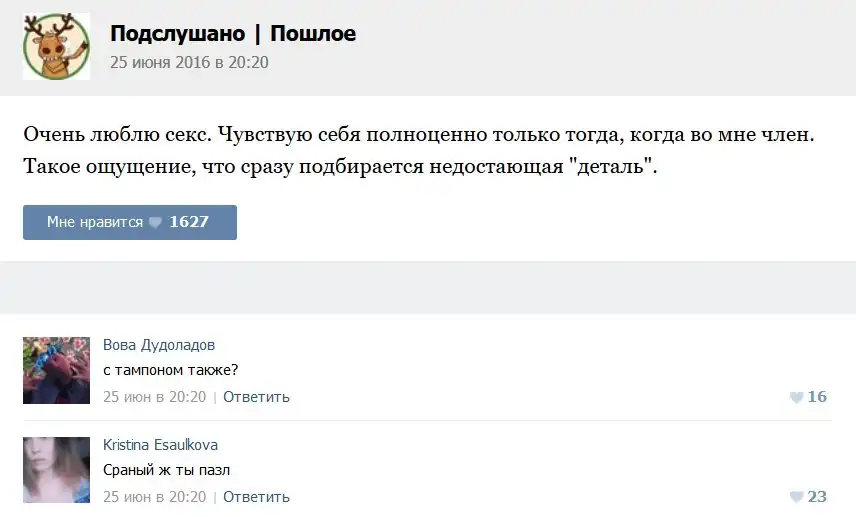Click the post date 25 июня 2016
Viewport: 856px width, 517px height.
(x=189, y=62)
